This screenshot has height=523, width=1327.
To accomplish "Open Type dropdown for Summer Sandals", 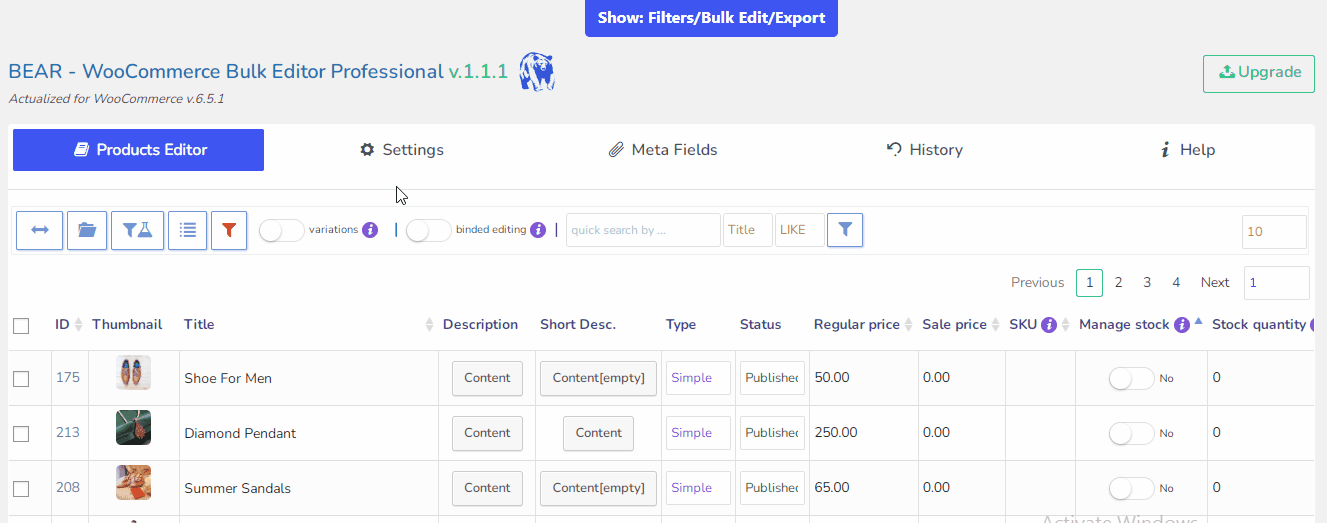I will coord(698,488).
